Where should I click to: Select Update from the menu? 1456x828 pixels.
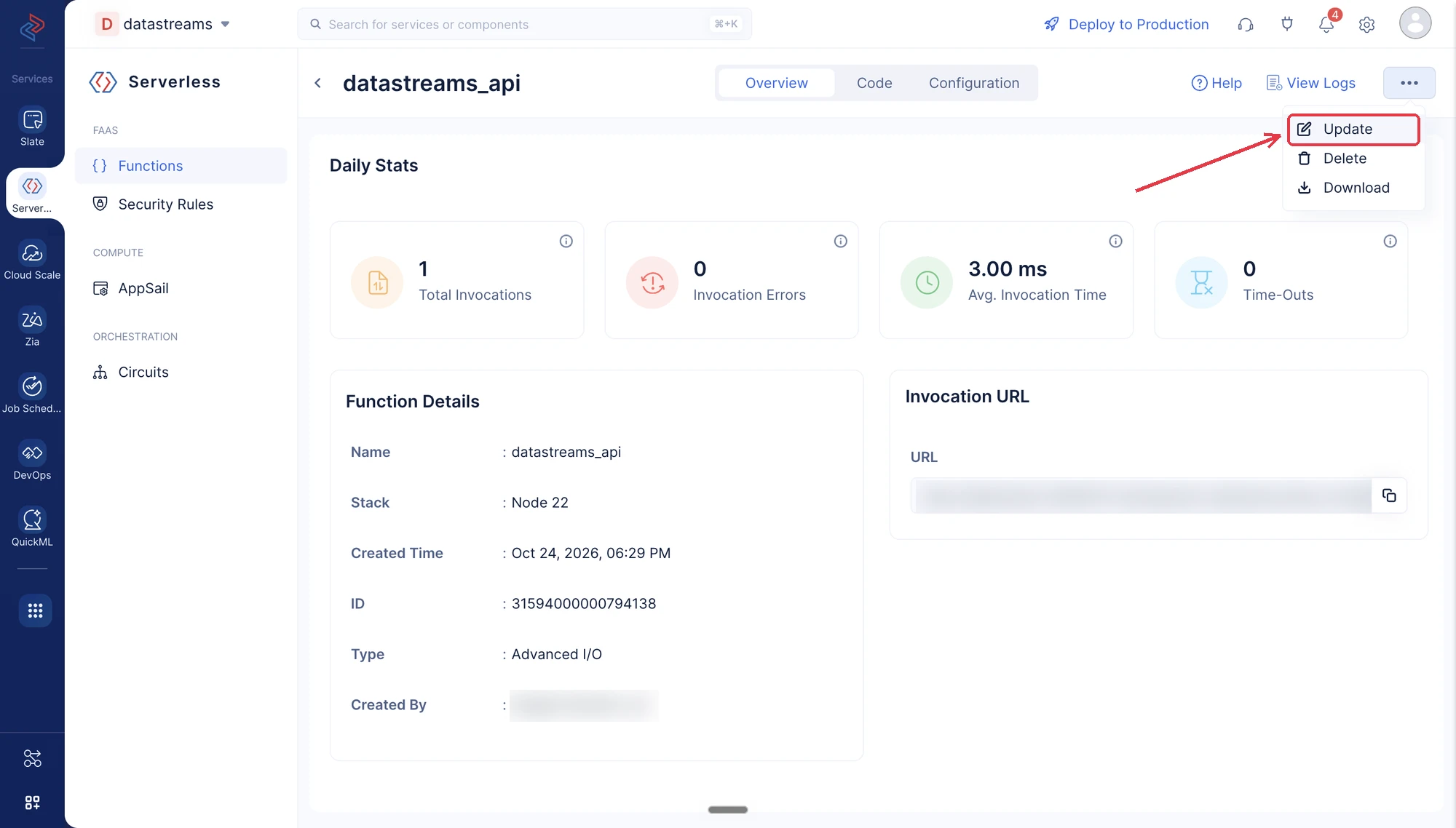[1353, 130]
